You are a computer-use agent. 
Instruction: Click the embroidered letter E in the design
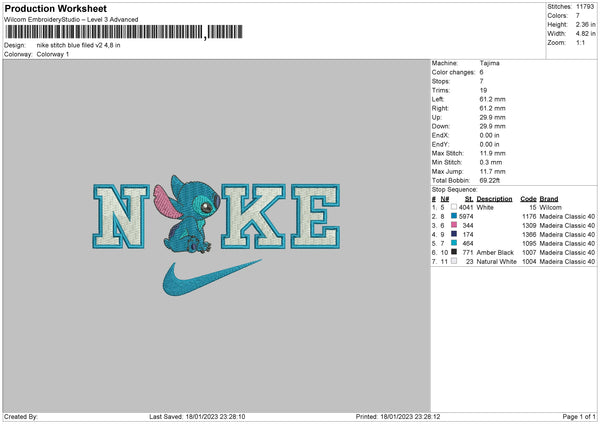pyautogui.click(x=316, y=216)
